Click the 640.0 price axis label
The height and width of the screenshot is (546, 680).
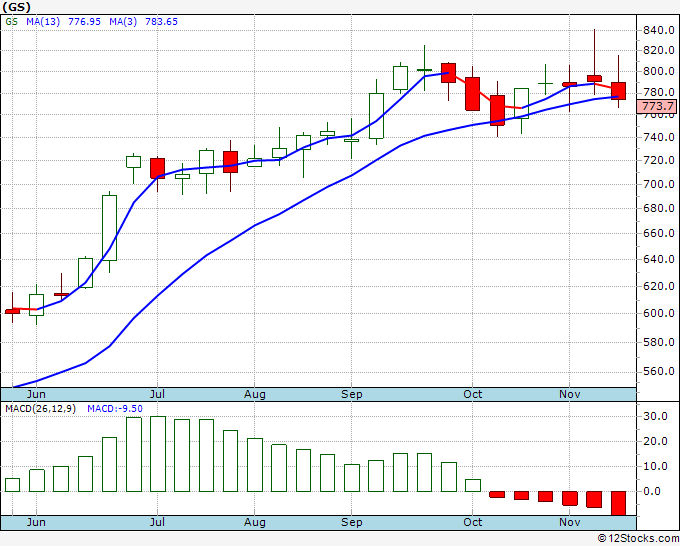coord(659,259)
